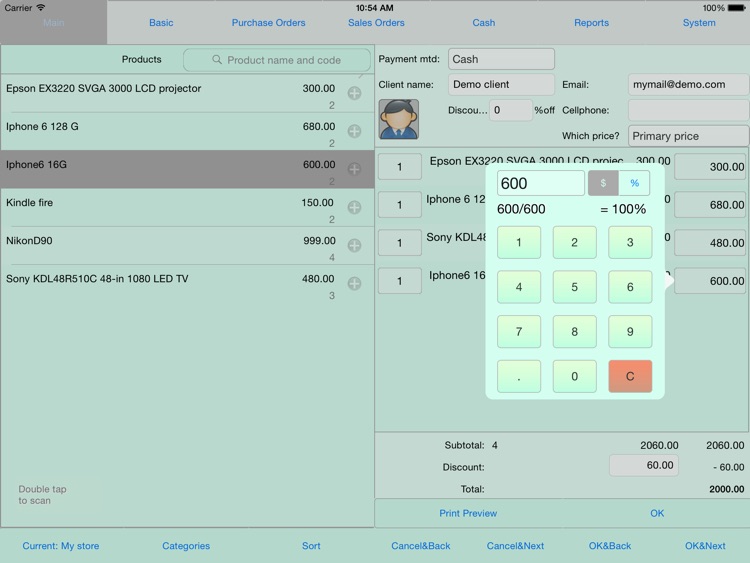750x563 pixels.
Task: Confirm the order with OK button
Action: tap(657, 513)
